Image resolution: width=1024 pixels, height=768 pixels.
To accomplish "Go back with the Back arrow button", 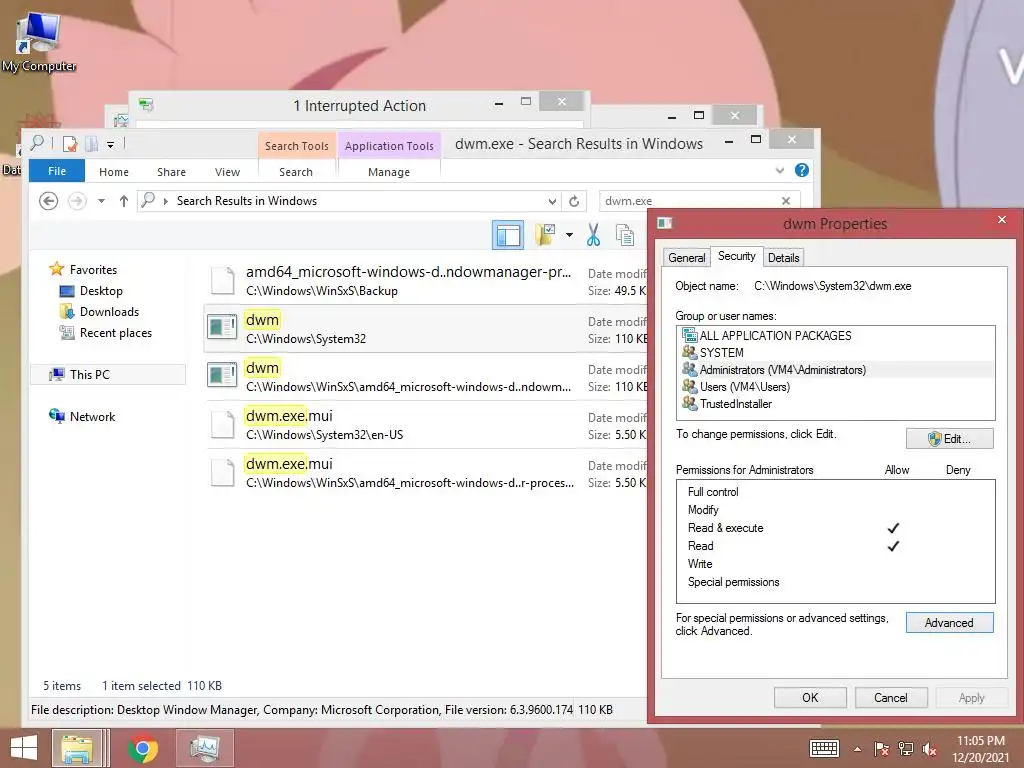I will [48, 201].
